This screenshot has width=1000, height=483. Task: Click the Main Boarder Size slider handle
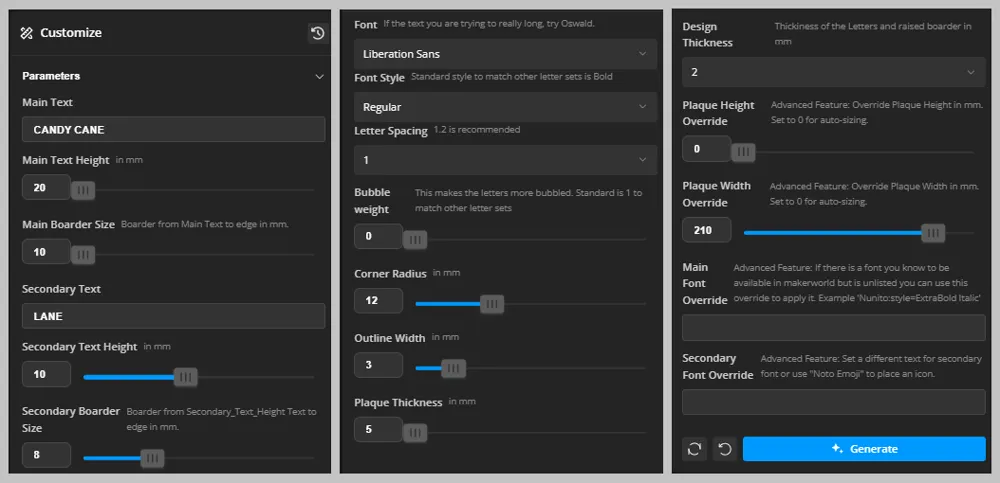pos(83,255)
